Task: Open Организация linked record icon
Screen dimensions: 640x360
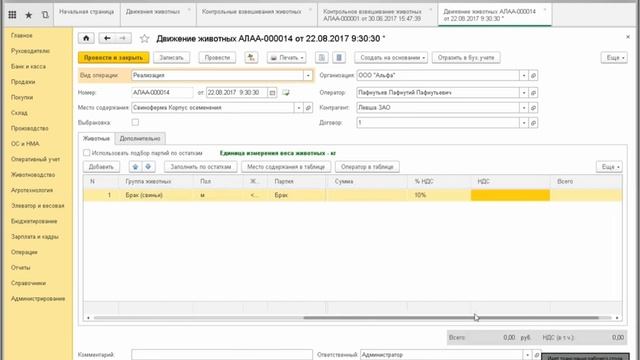Action: tap(533, 76)
